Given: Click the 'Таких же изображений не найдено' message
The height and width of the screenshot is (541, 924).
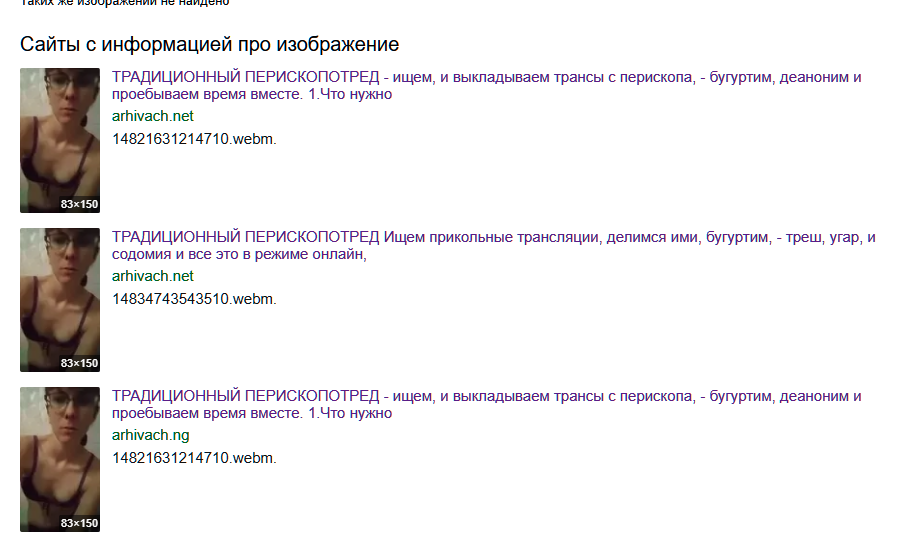Looking at the screenshot, I should pos(125,2).
